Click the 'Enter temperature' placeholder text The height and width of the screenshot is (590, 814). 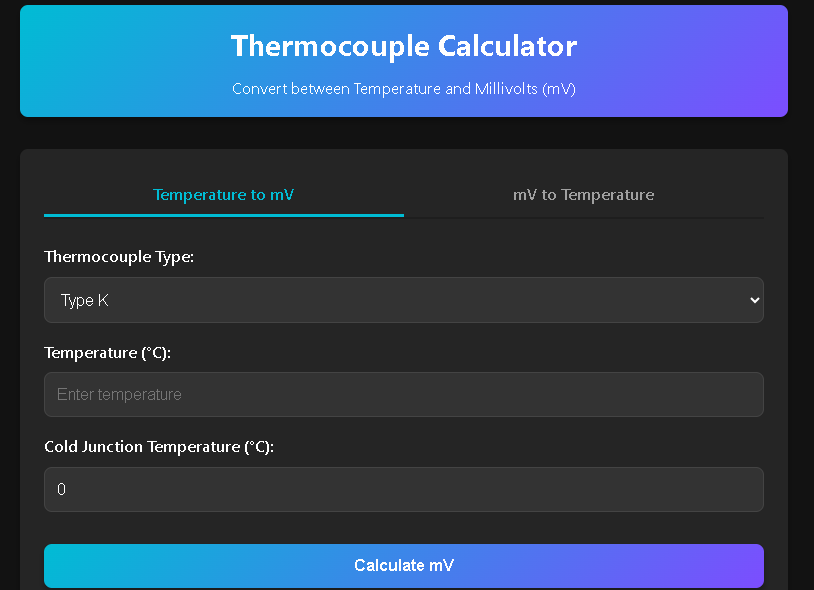point(119,394)
